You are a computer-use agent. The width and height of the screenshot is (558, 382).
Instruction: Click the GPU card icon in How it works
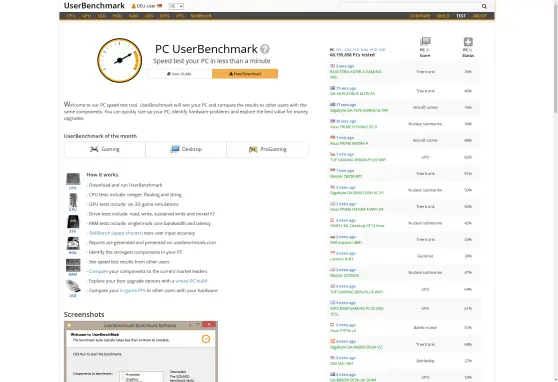point(73,200)
